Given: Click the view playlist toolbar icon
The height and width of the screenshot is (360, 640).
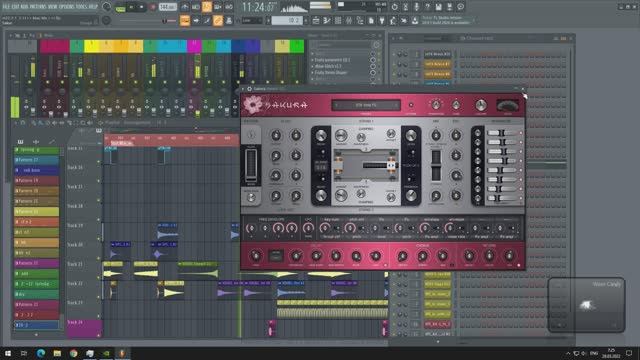Looking at the screenshot, I should click(x=316, y=20).
